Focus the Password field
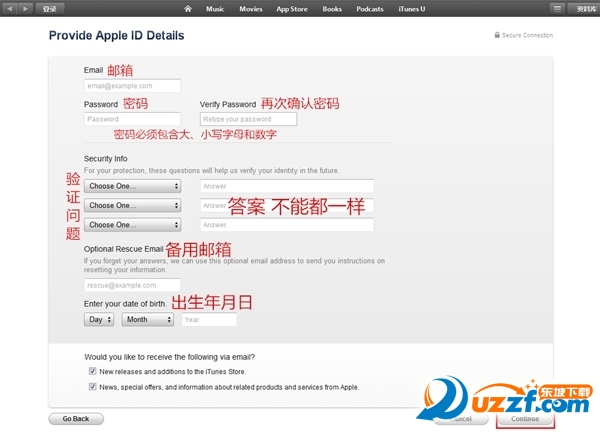600x437 pixels. 132,119
